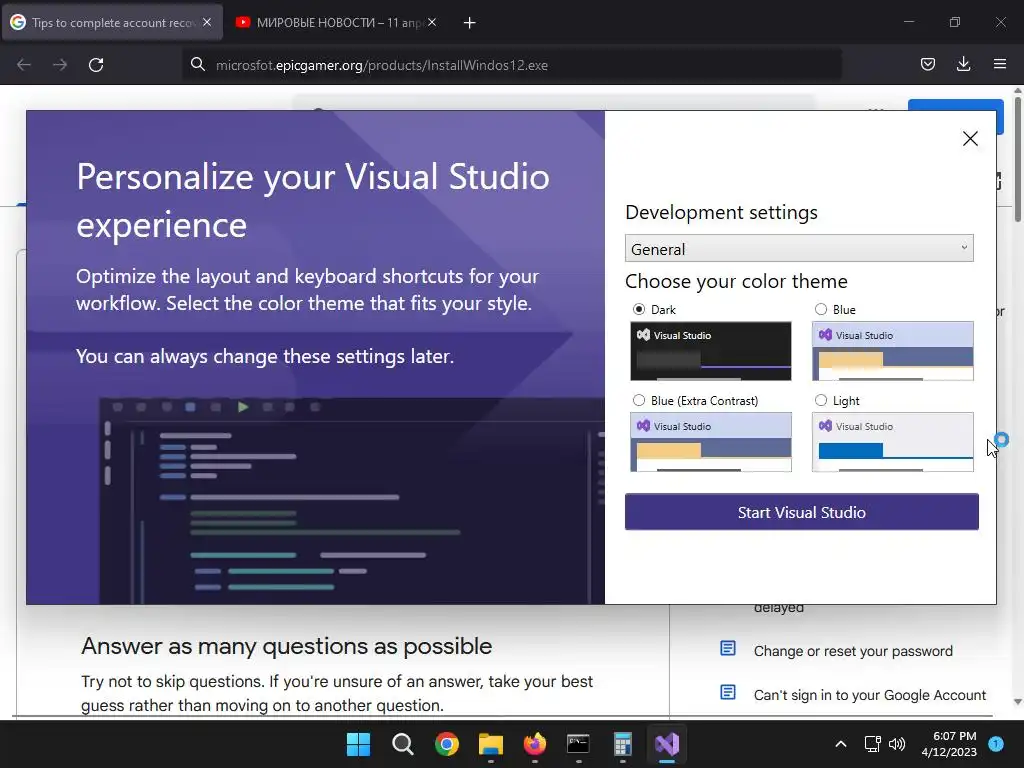The width and height of the screenshot is (1024, 768).
Task: Open the Development settings General dropdown
Action: (x=799, y=248)
